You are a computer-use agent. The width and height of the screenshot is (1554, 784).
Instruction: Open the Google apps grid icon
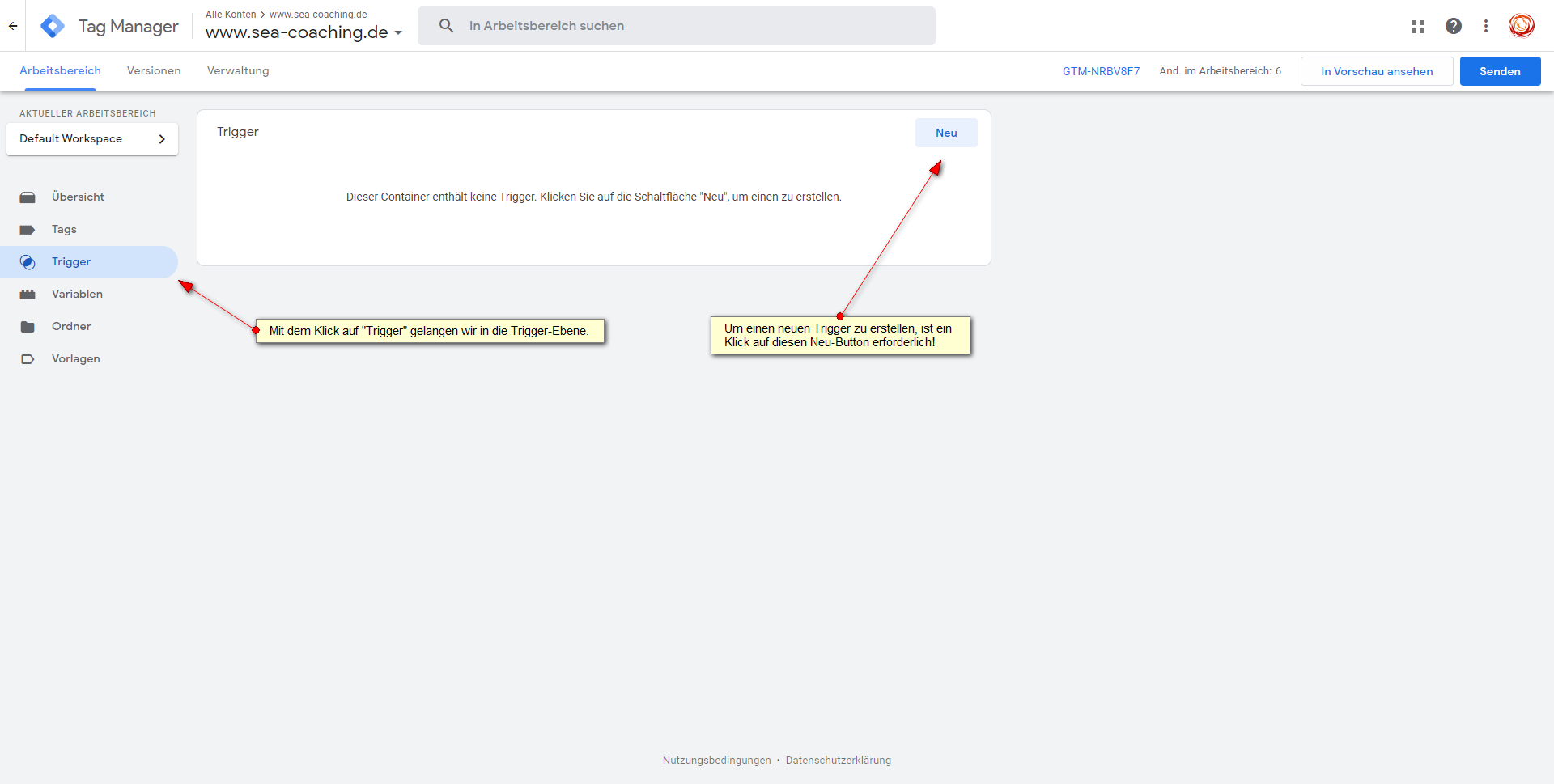pos(1417,26)
